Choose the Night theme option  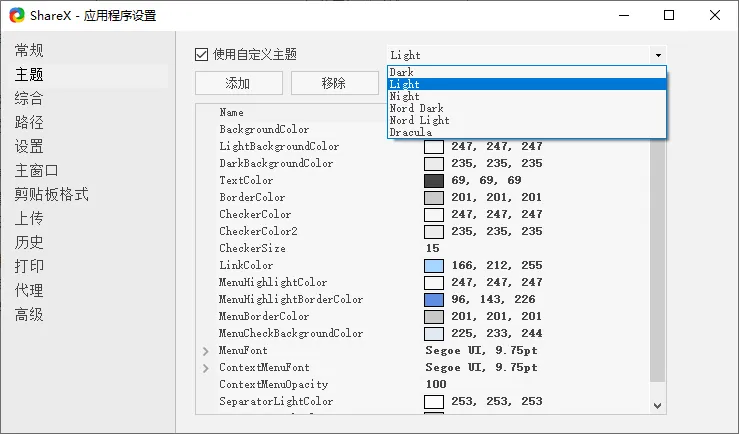(x=527, y=96)
